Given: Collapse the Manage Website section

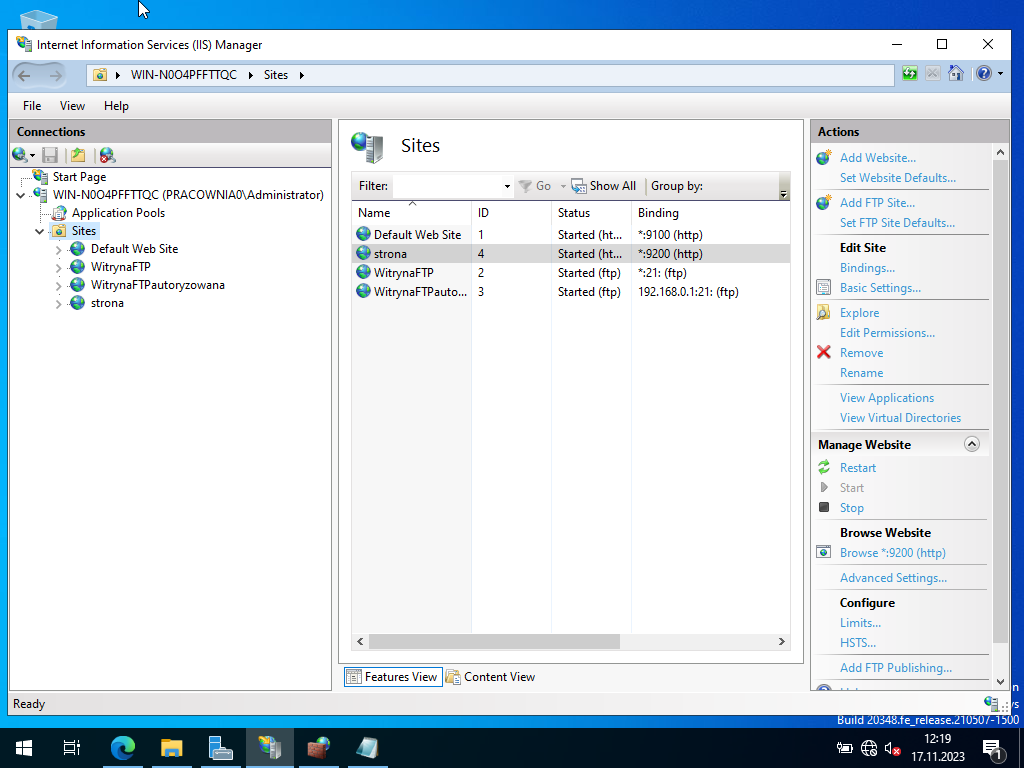Looking at the screenshot, I should [972, 444].
